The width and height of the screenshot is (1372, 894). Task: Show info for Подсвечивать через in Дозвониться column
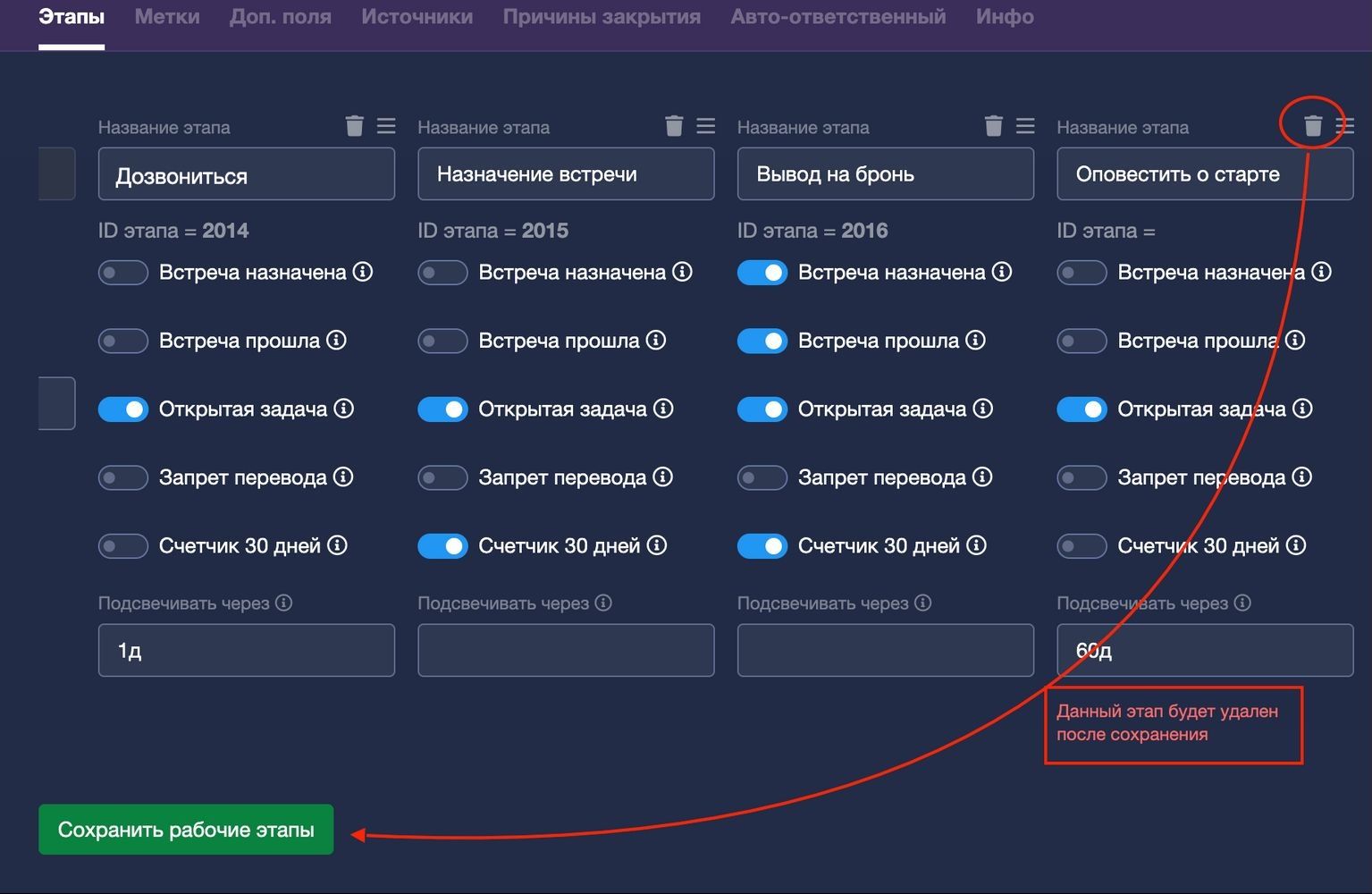tap(284, 603)
